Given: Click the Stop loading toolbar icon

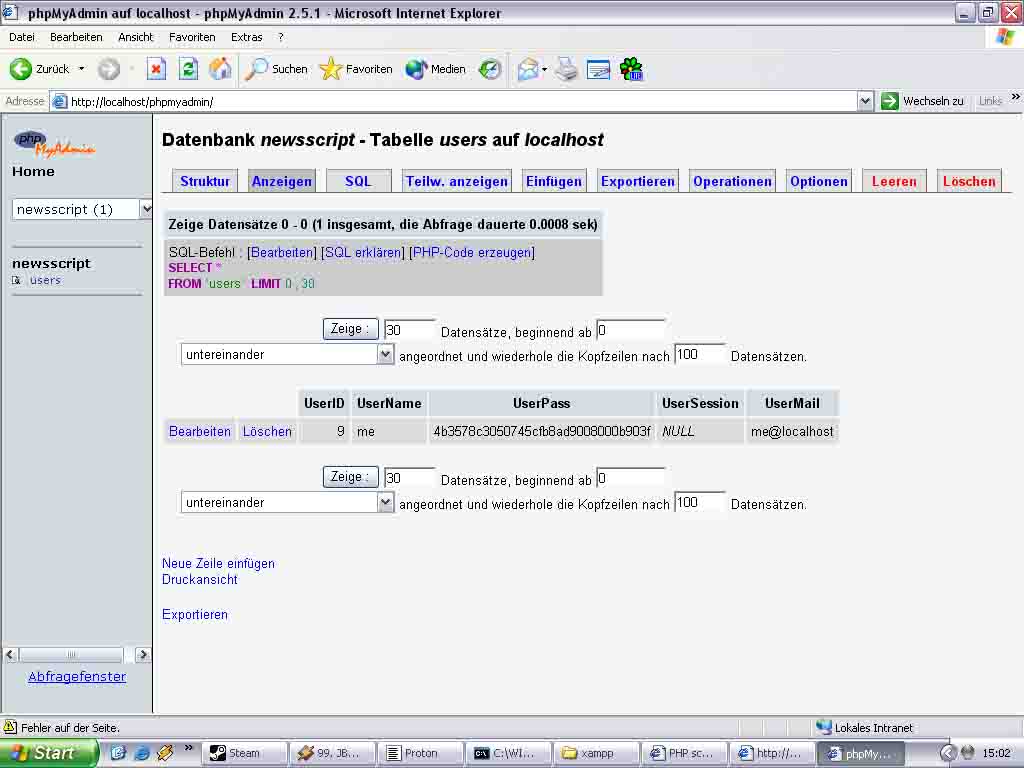Looking at the screenshot, I should (x=156, y=69).
